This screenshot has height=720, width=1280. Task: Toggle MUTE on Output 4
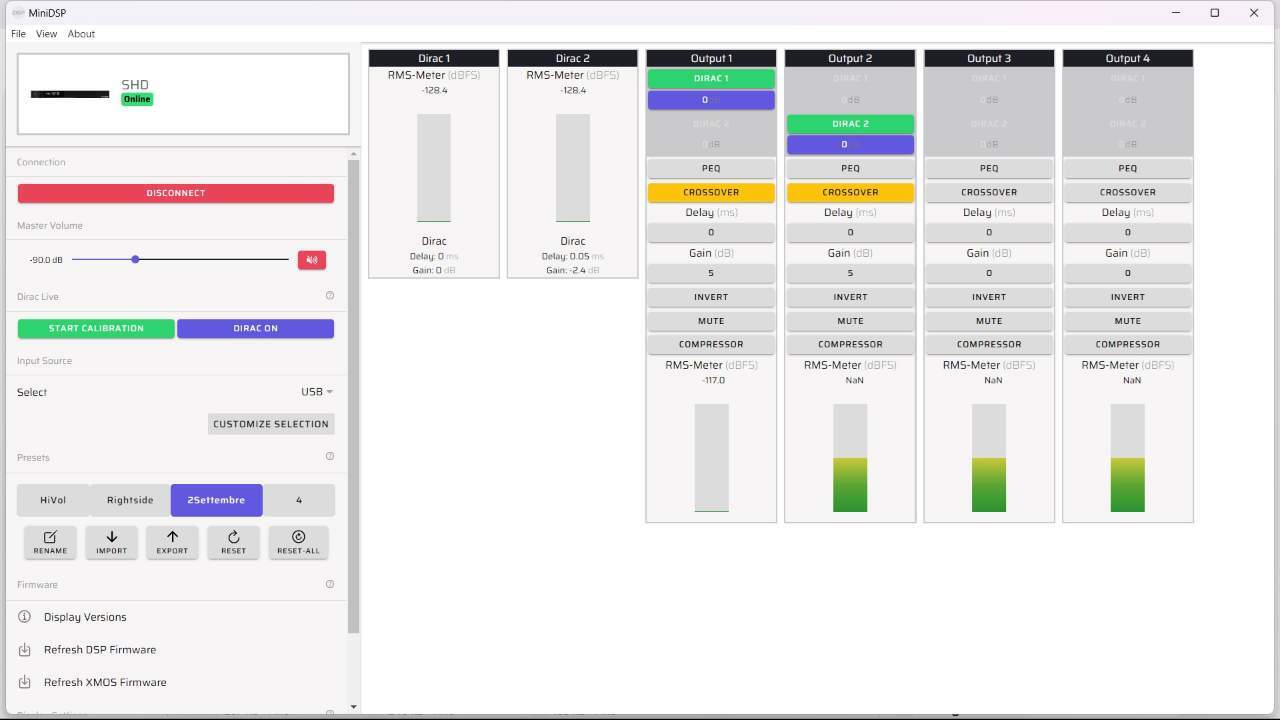pyautogui.click(x=1128, y=321)
